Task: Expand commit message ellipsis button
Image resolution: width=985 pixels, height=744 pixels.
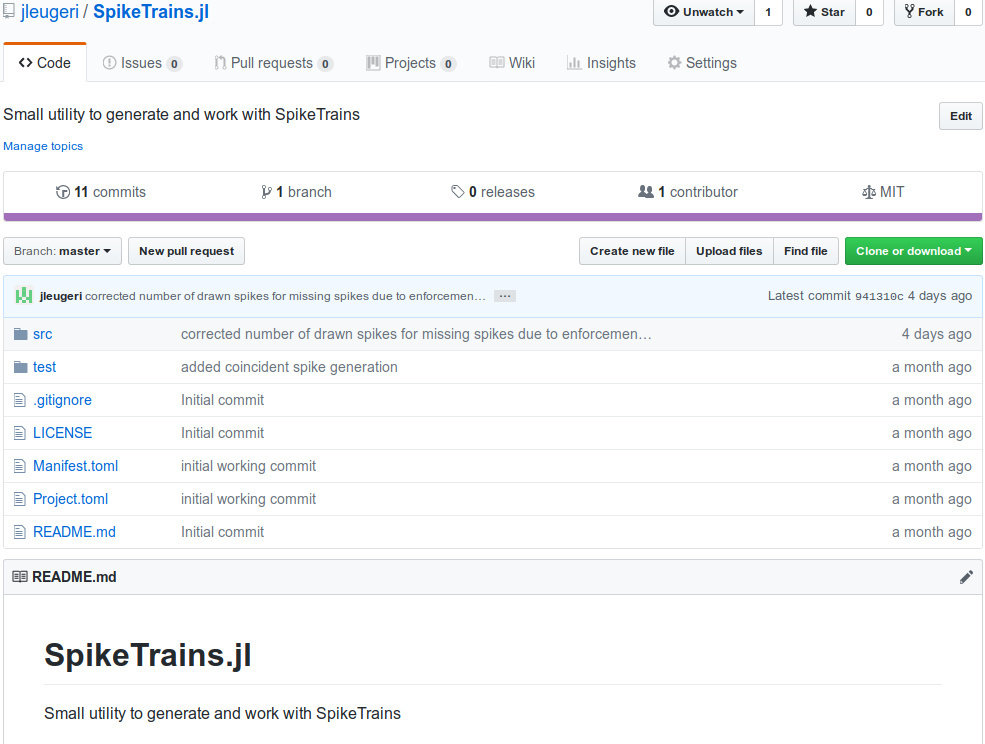Action: pos(504,296)
